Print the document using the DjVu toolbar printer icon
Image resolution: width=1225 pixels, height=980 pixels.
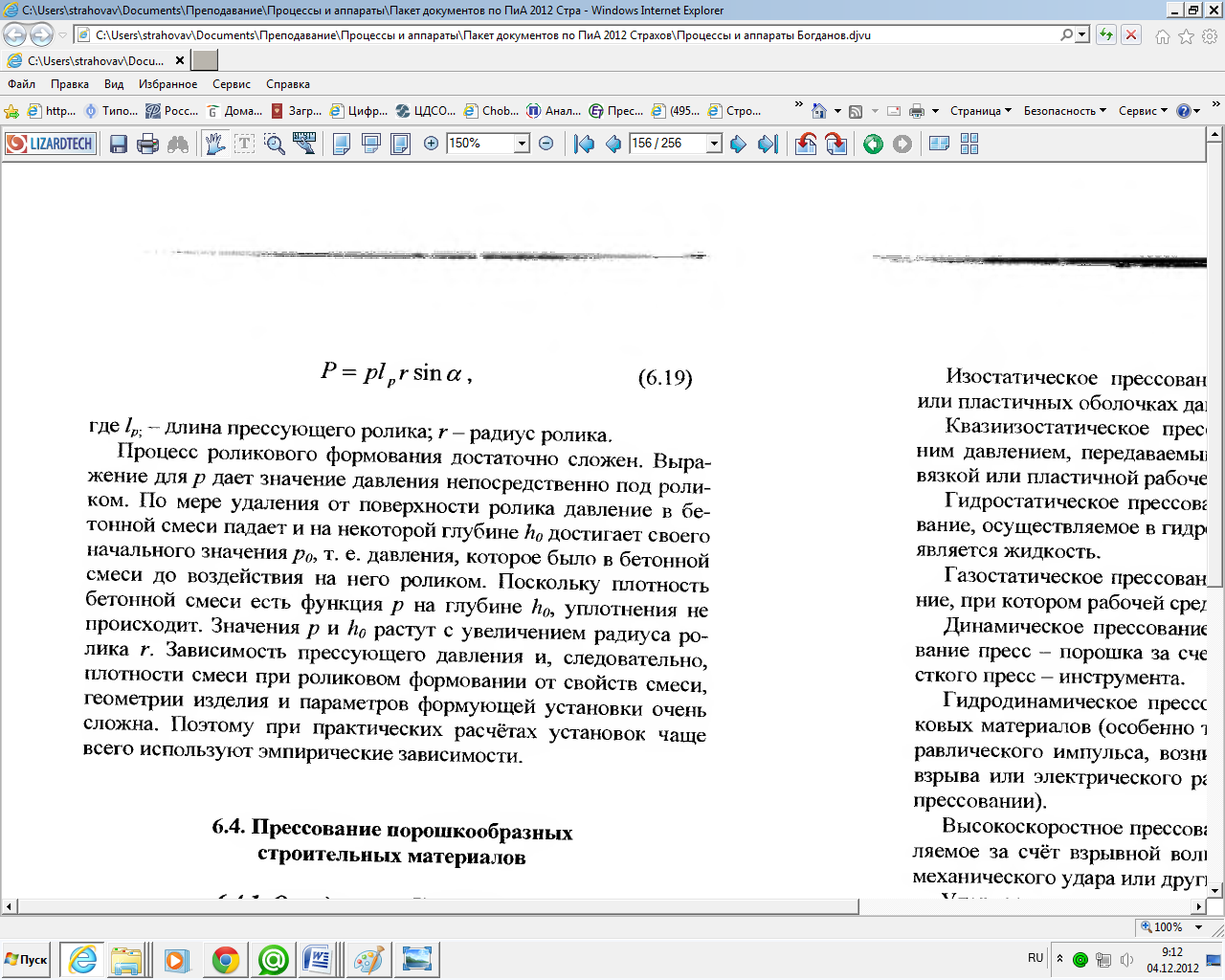[147, 144]
